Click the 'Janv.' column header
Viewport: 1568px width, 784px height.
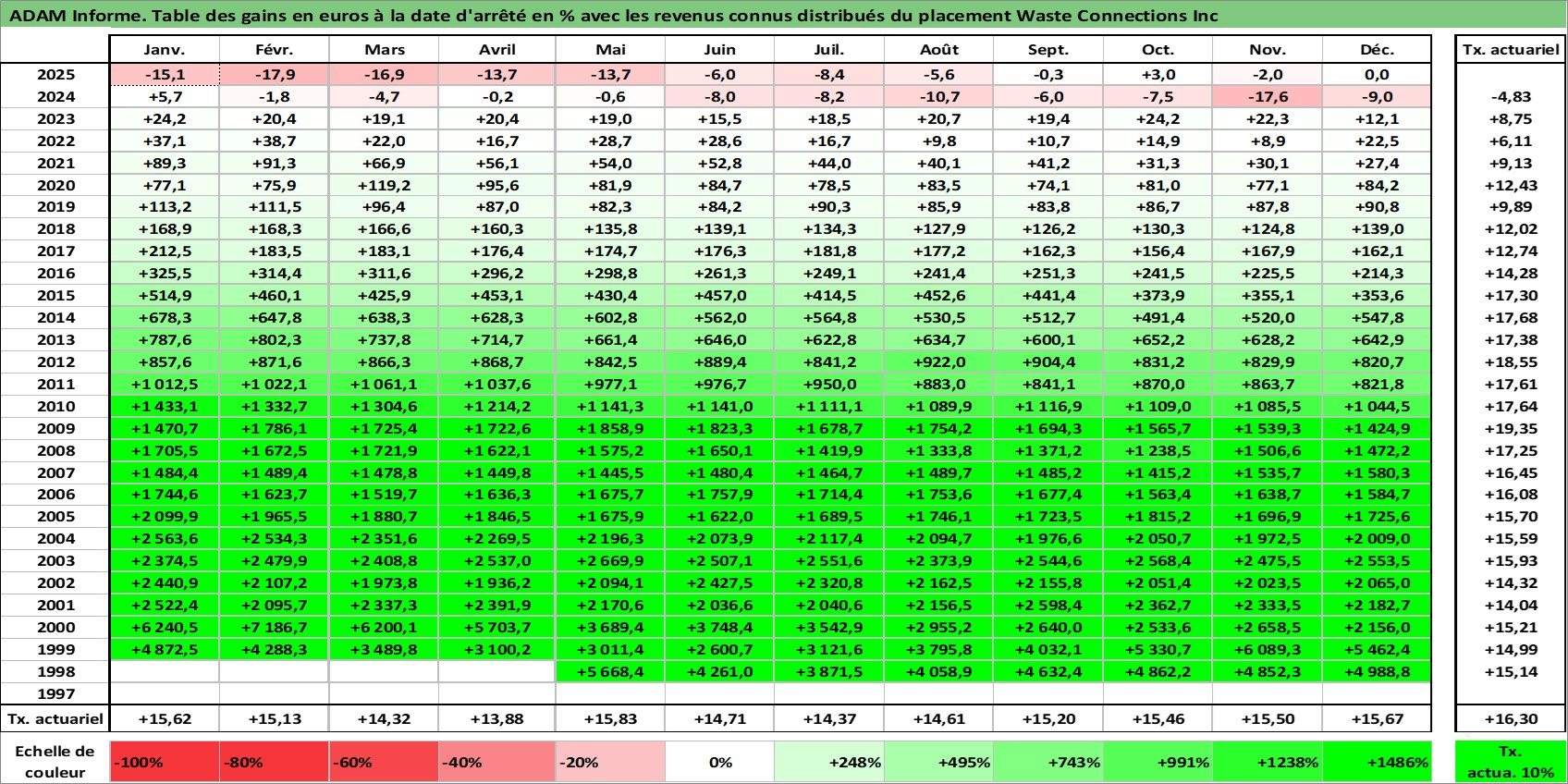(165, 50)
